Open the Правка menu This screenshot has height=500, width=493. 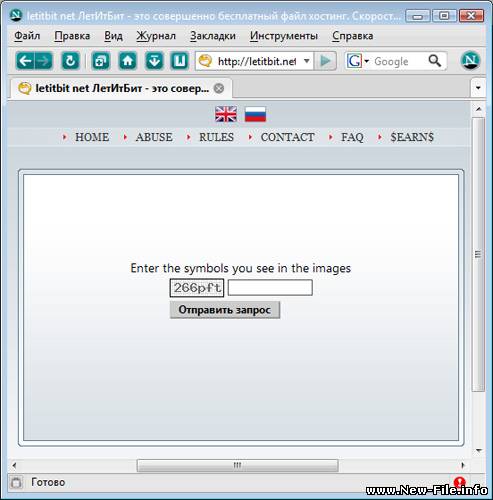coord(72,36)
